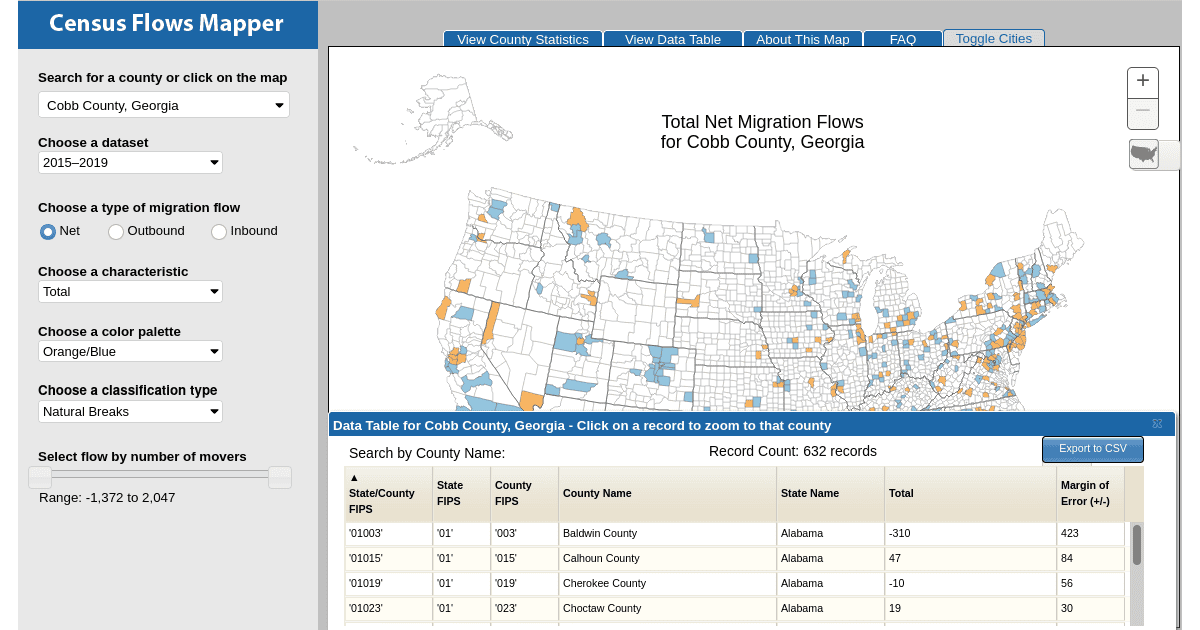The width and height of the screenshot is (1200, 630).
Task: Zoom out of the map with minus button
Action: tap(1143, 113)
